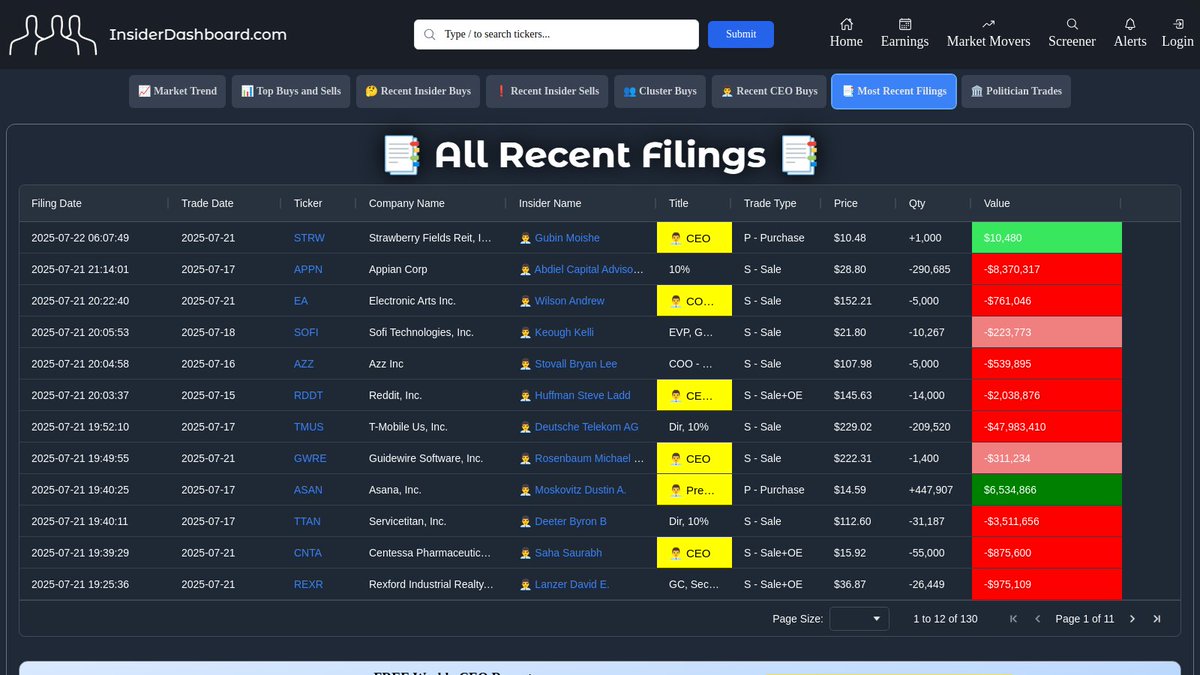
Task: Click the Guidewire Software, Inc. company cell
Action: pos(432,459)
